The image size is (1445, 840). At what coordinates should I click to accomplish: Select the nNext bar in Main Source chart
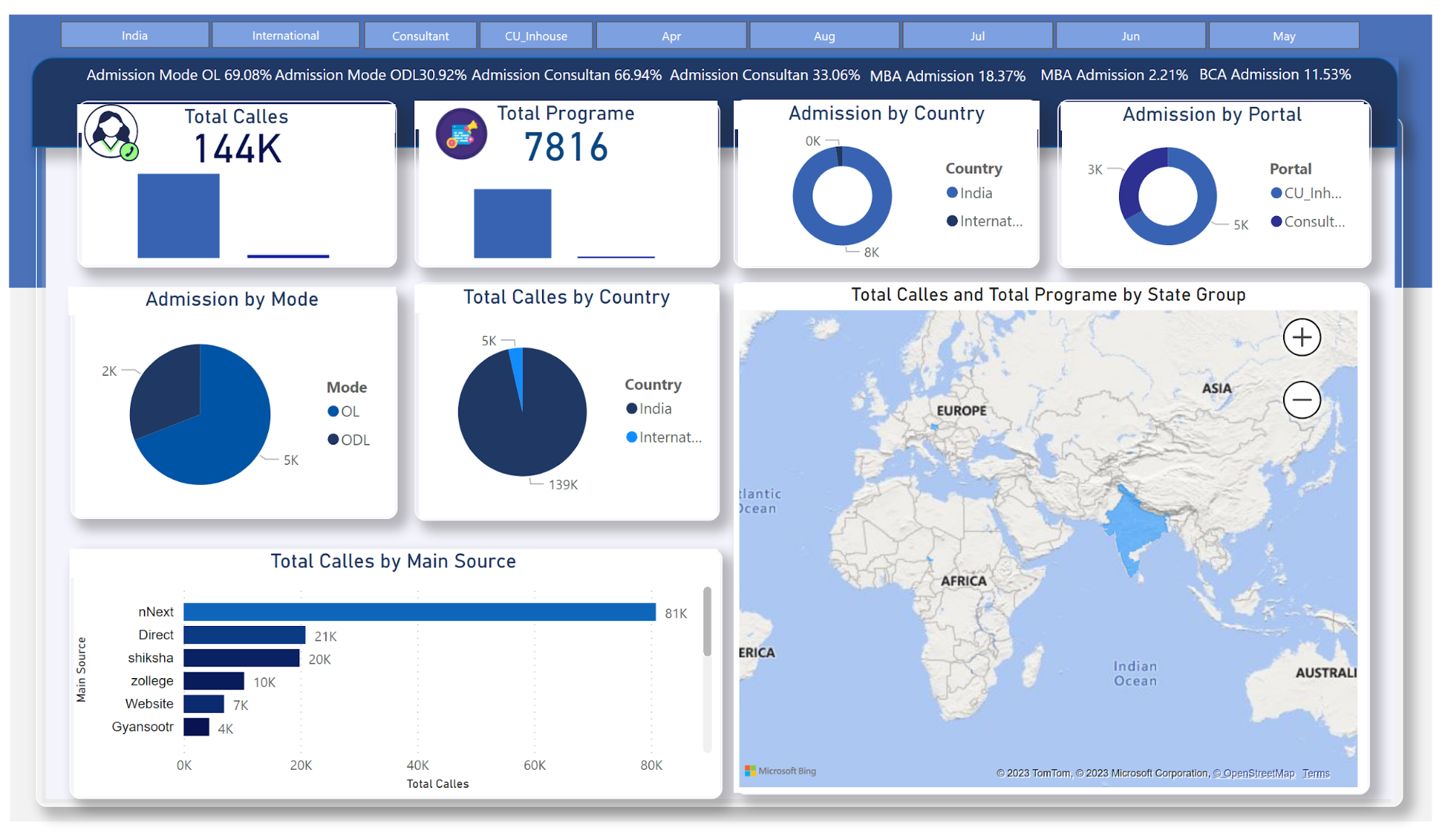click(419, 612)
